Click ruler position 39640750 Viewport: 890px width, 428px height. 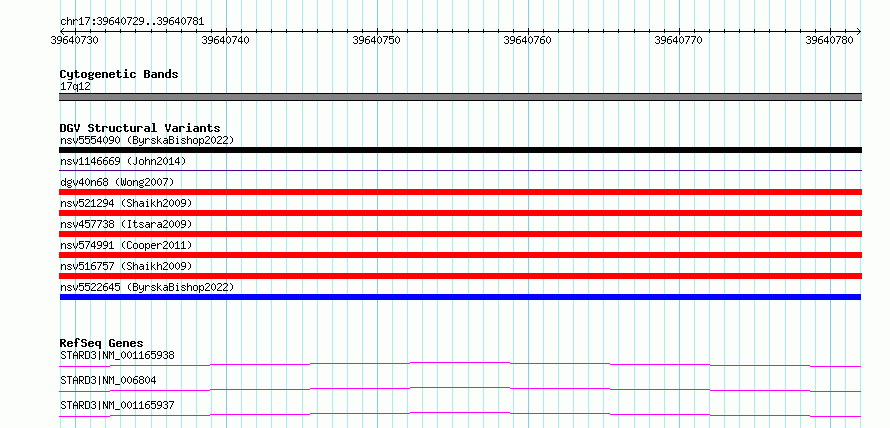pyautogui.click(x=376, y=40)
